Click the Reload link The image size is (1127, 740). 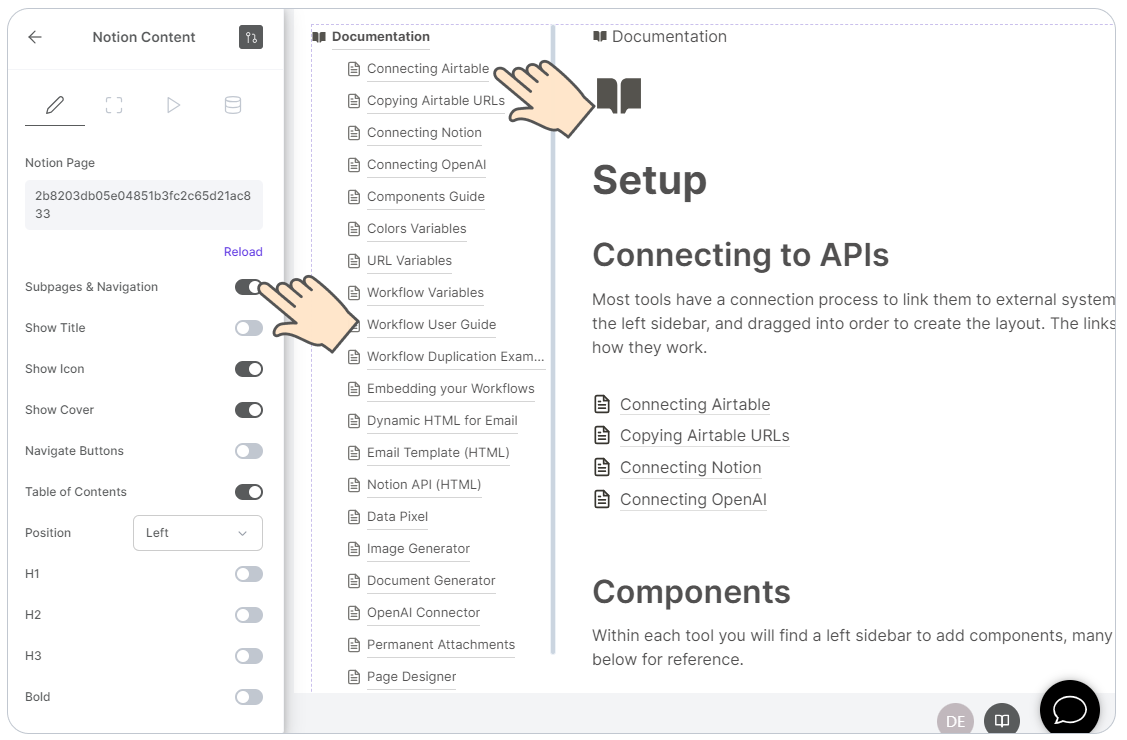click(243, 251)
